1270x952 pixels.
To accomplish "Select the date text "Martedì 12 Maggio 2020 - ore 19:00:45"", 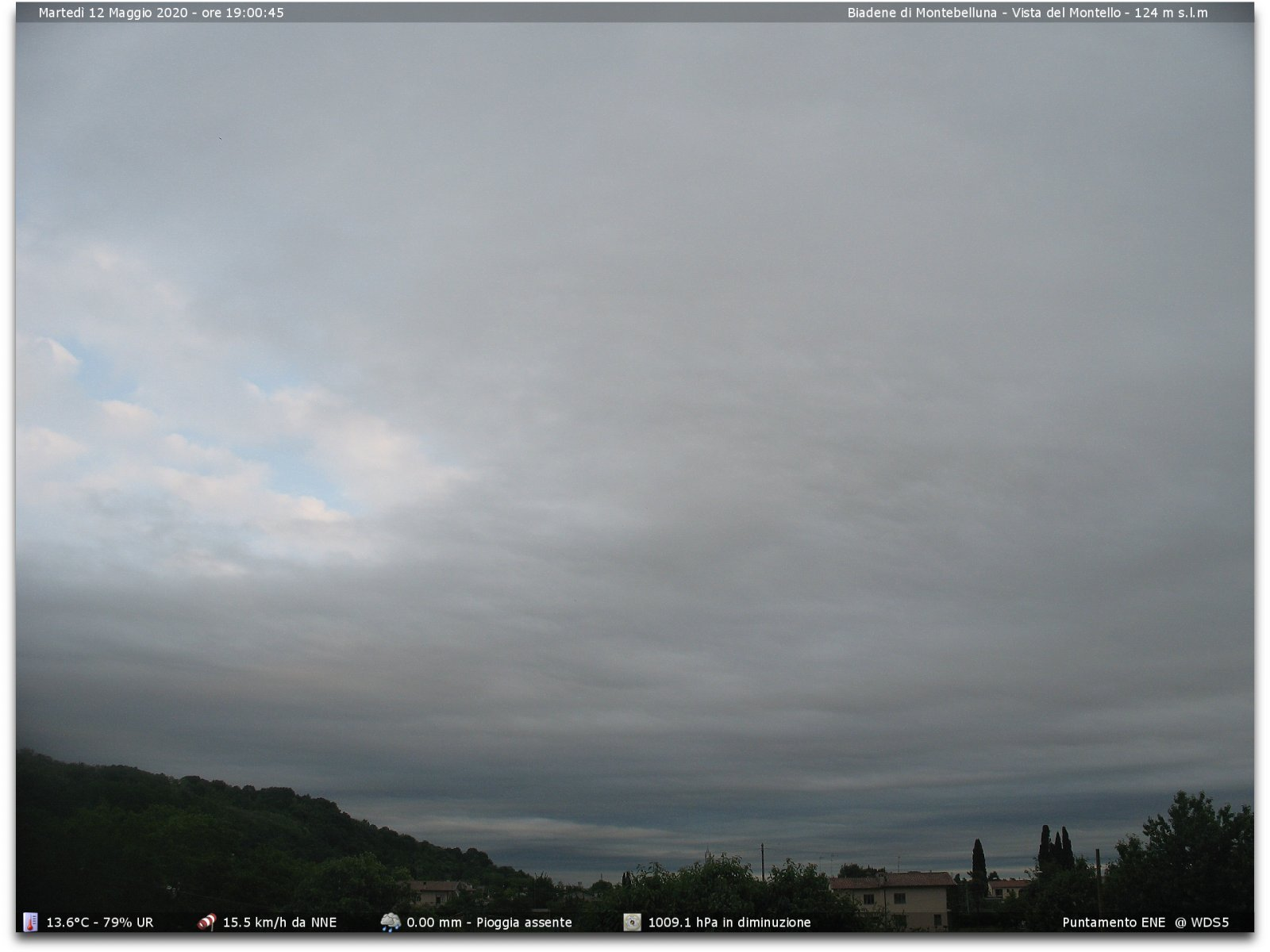I will coord(161,13).
